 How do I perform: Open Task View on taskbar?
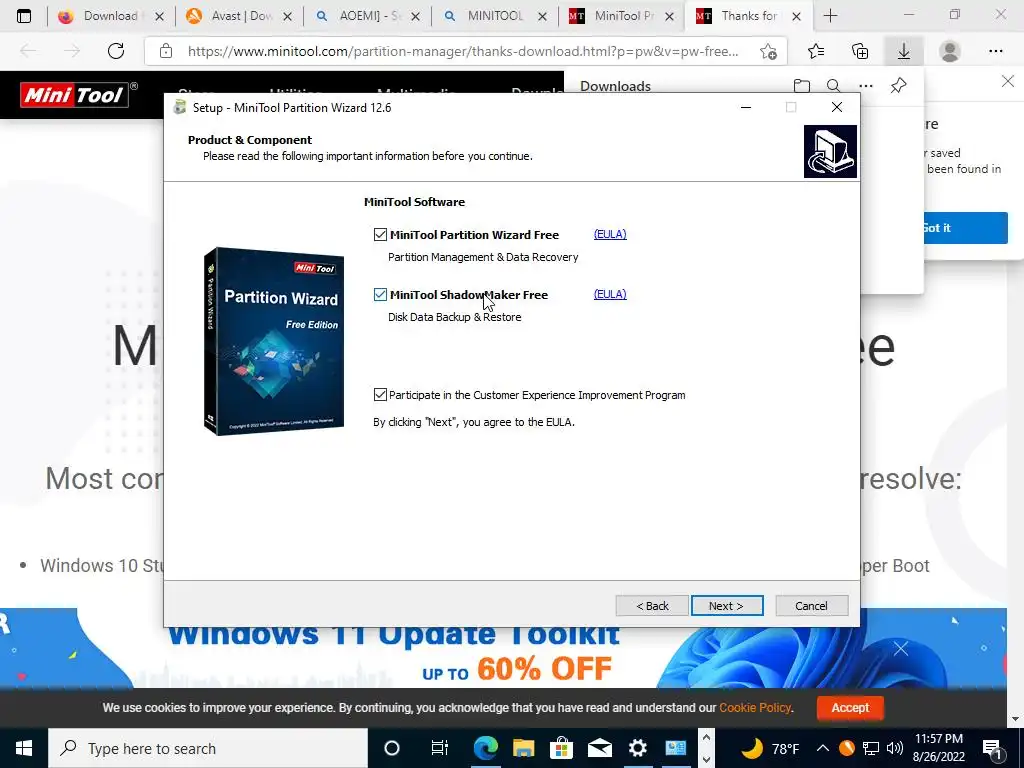(x=439, y=748)
